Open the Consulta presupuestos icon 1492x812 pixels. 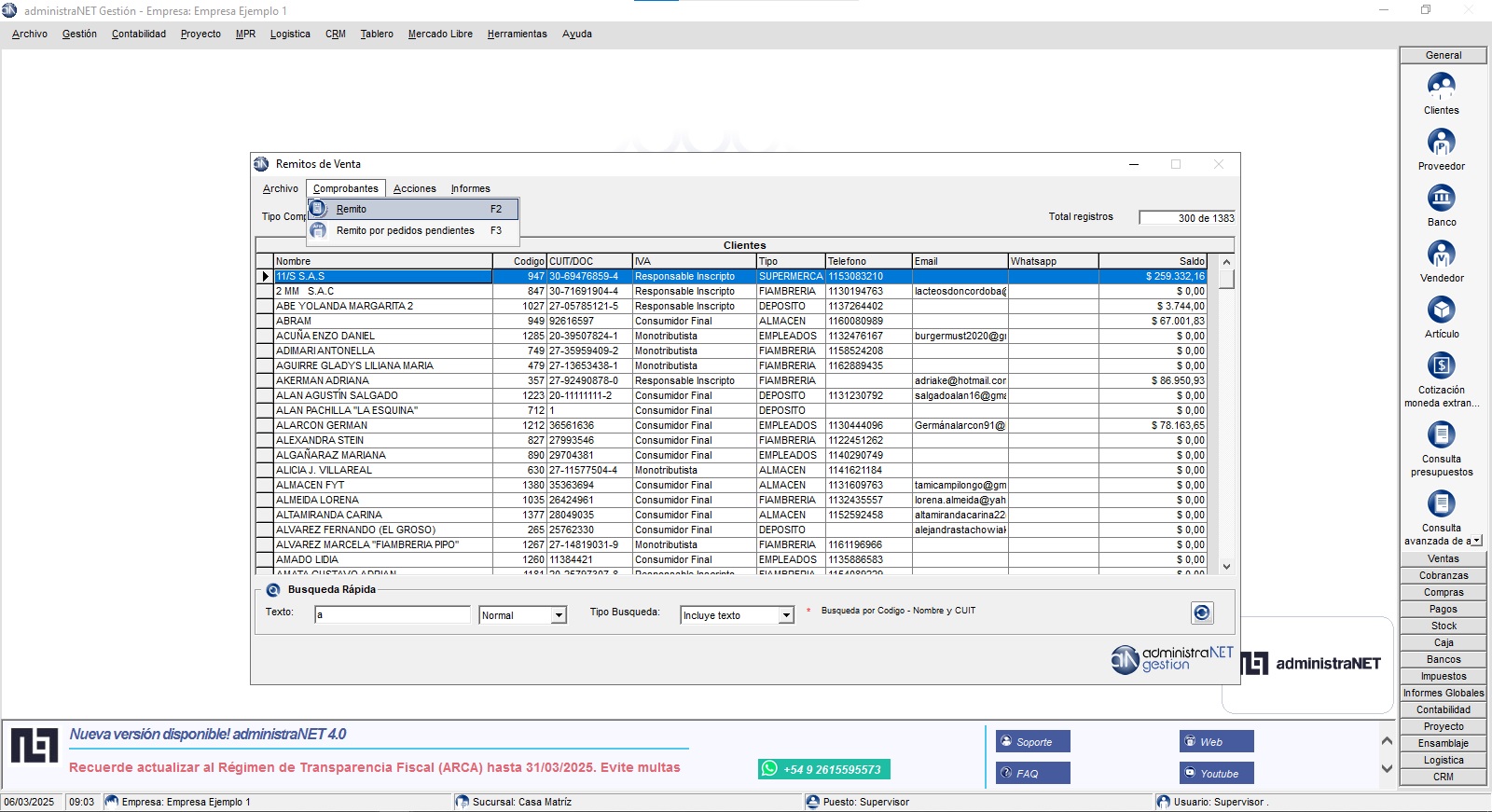(1441, 435)
